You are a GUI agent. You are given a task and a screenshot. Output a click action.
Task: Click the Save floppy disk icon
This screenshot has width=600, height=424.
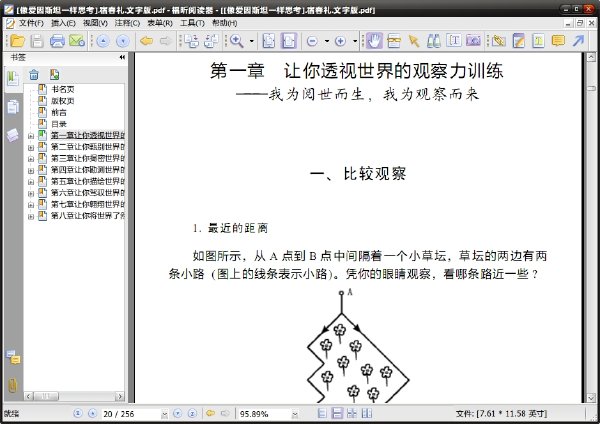tap(37, 41)
